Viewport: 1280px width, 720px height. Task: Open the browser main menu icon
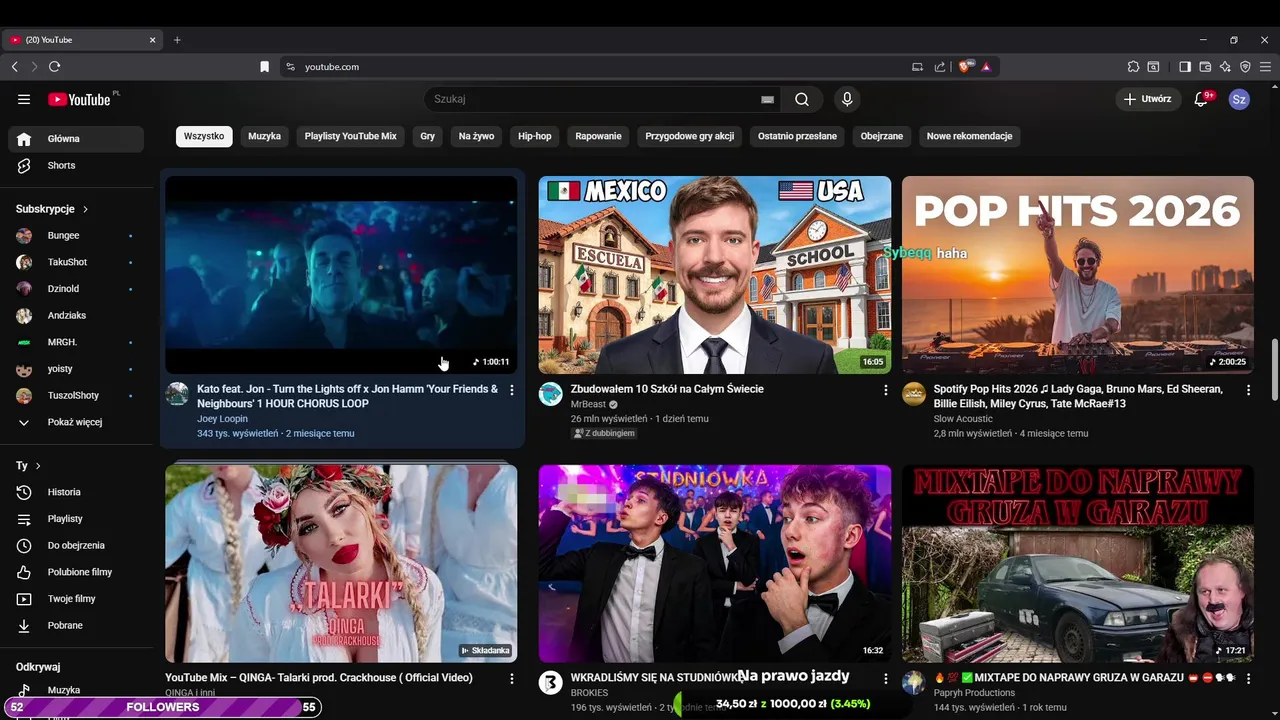click(1265, 67)
